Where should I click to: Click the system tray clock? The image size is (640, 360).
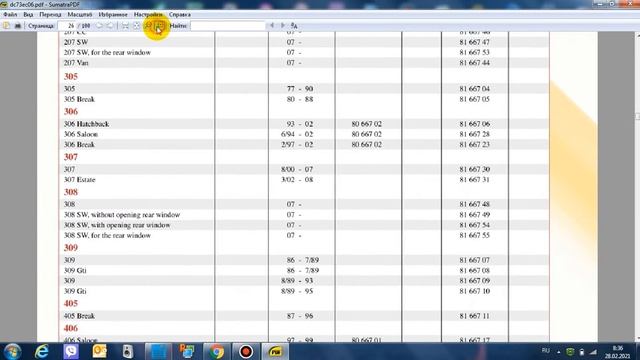(618, 352)
